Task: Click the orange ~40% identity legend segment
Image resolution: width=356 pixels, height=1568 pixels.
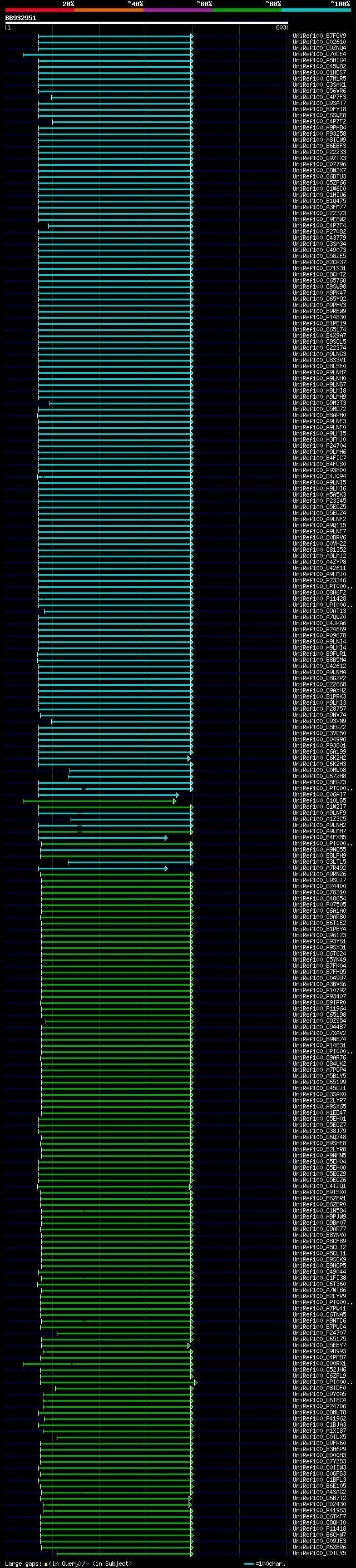Action: click(109, 11)
